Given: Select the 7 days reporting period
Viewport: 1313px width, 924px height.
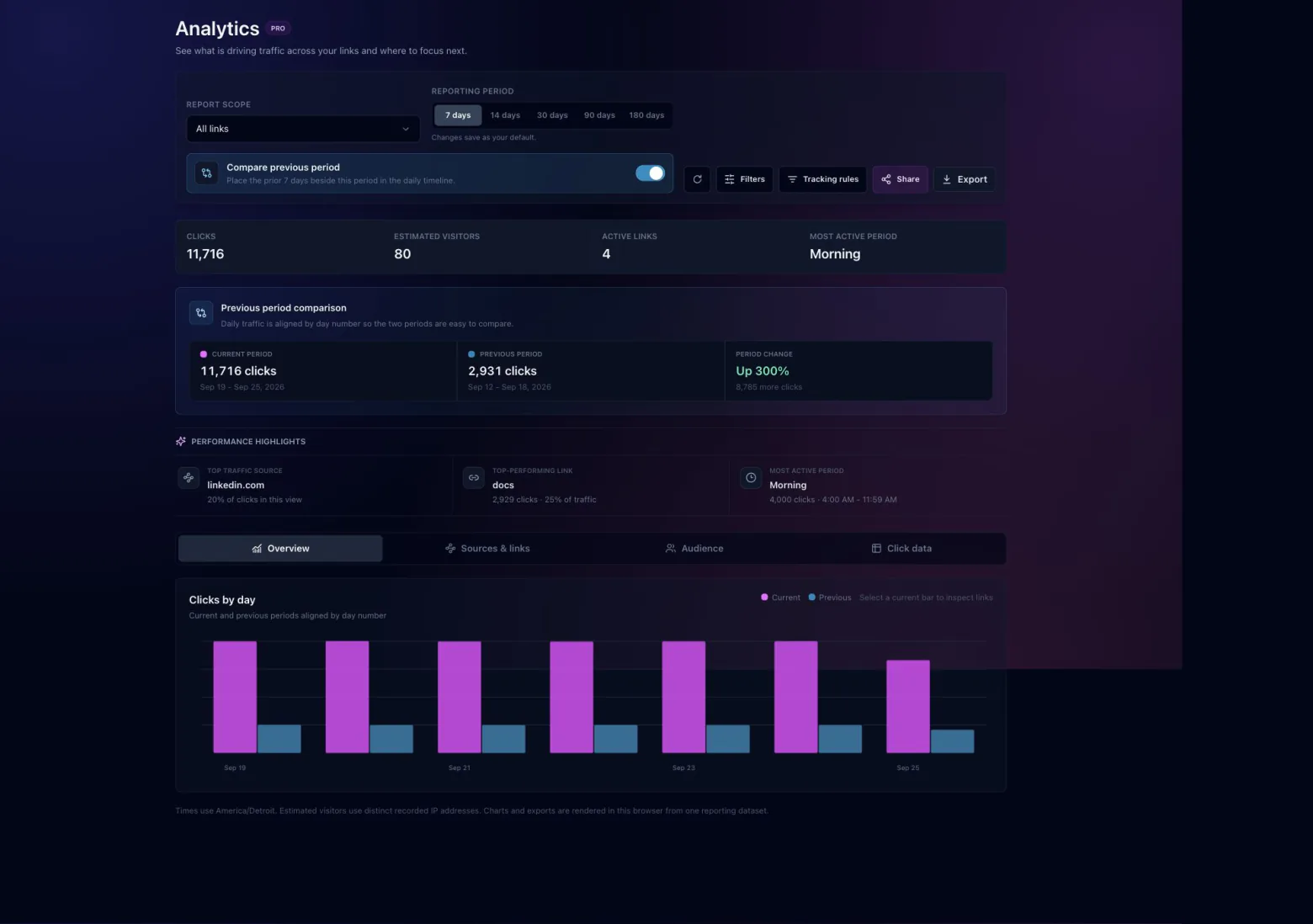Looking at the screenshot, I should 458,115.
